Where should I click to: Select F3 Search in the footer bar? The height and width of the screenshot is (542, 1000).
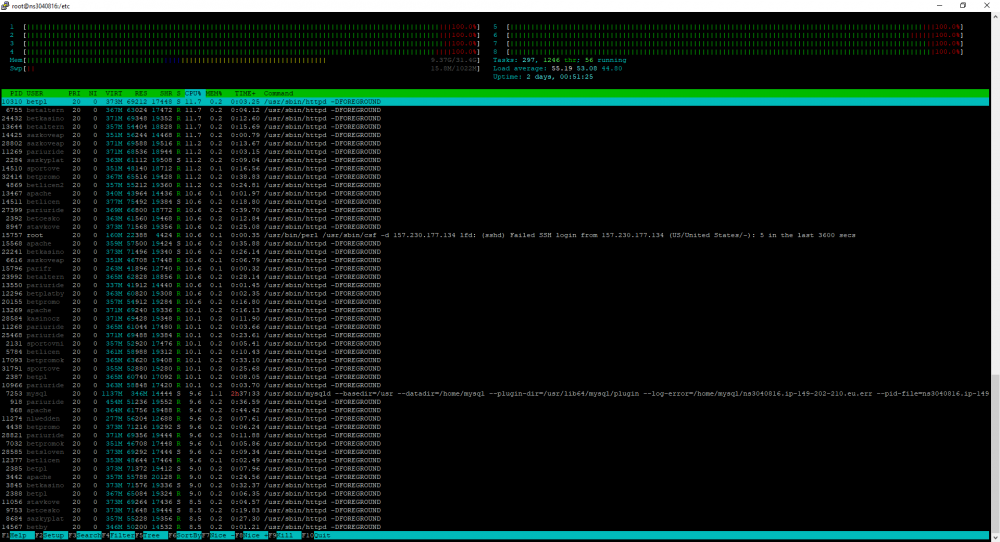tap(85, 536)
